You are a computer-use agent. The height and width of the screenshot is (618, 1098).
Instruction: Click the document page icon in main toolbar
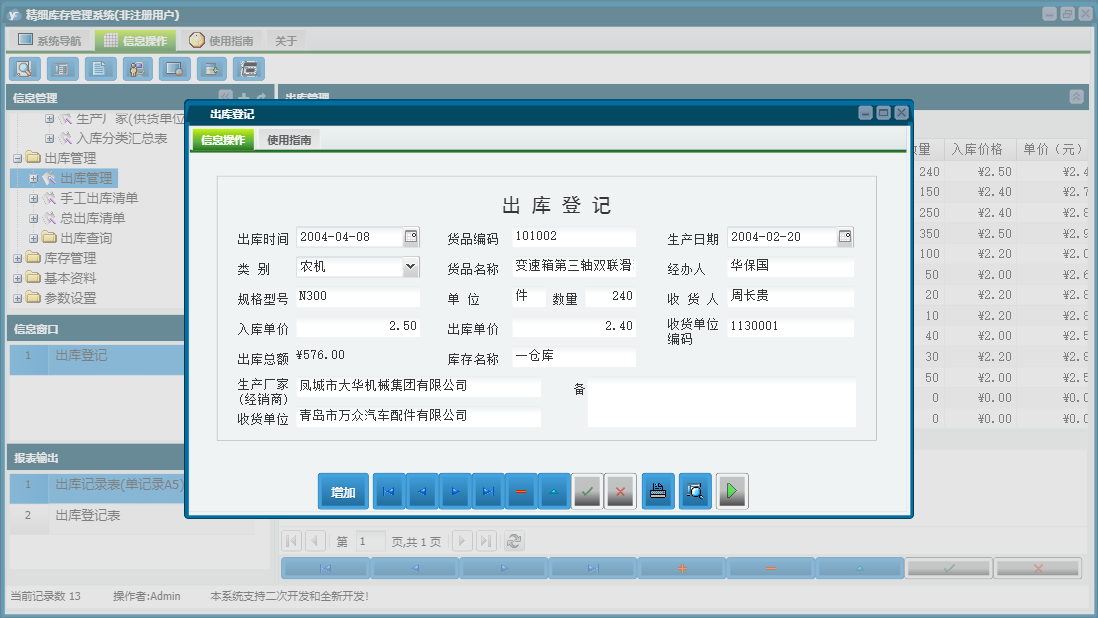point(99,69)
